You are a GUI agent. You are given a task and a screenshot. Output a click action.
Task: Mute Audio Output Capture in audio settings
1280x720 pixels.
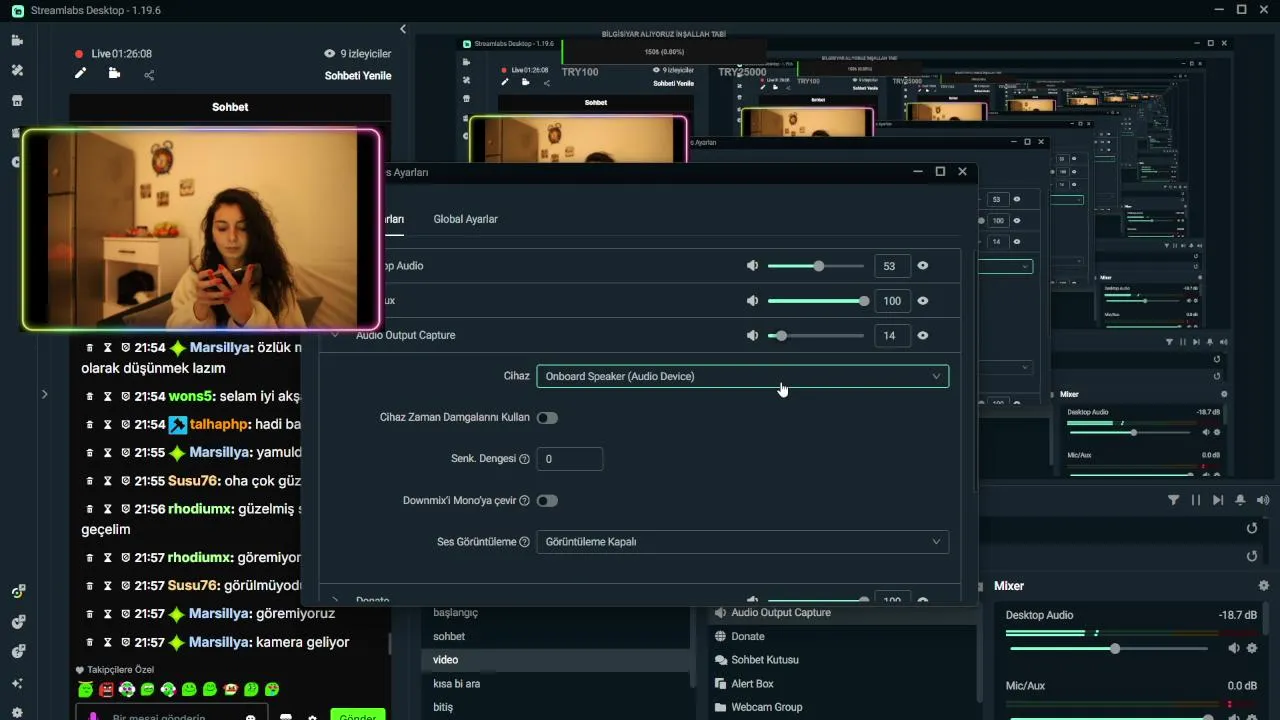pyautogui.click(x=752, y=336)
